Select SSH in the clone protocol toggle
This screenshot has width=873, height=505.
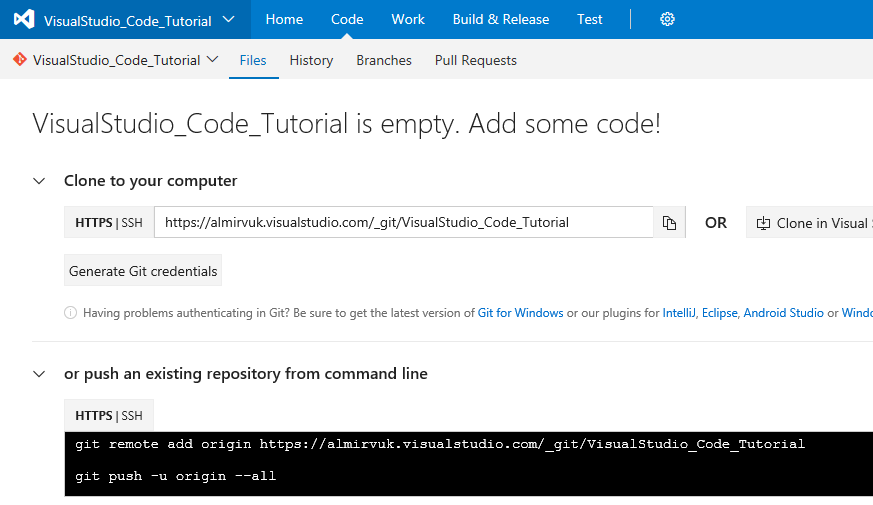pyautogui.click(x=132, y=223)
